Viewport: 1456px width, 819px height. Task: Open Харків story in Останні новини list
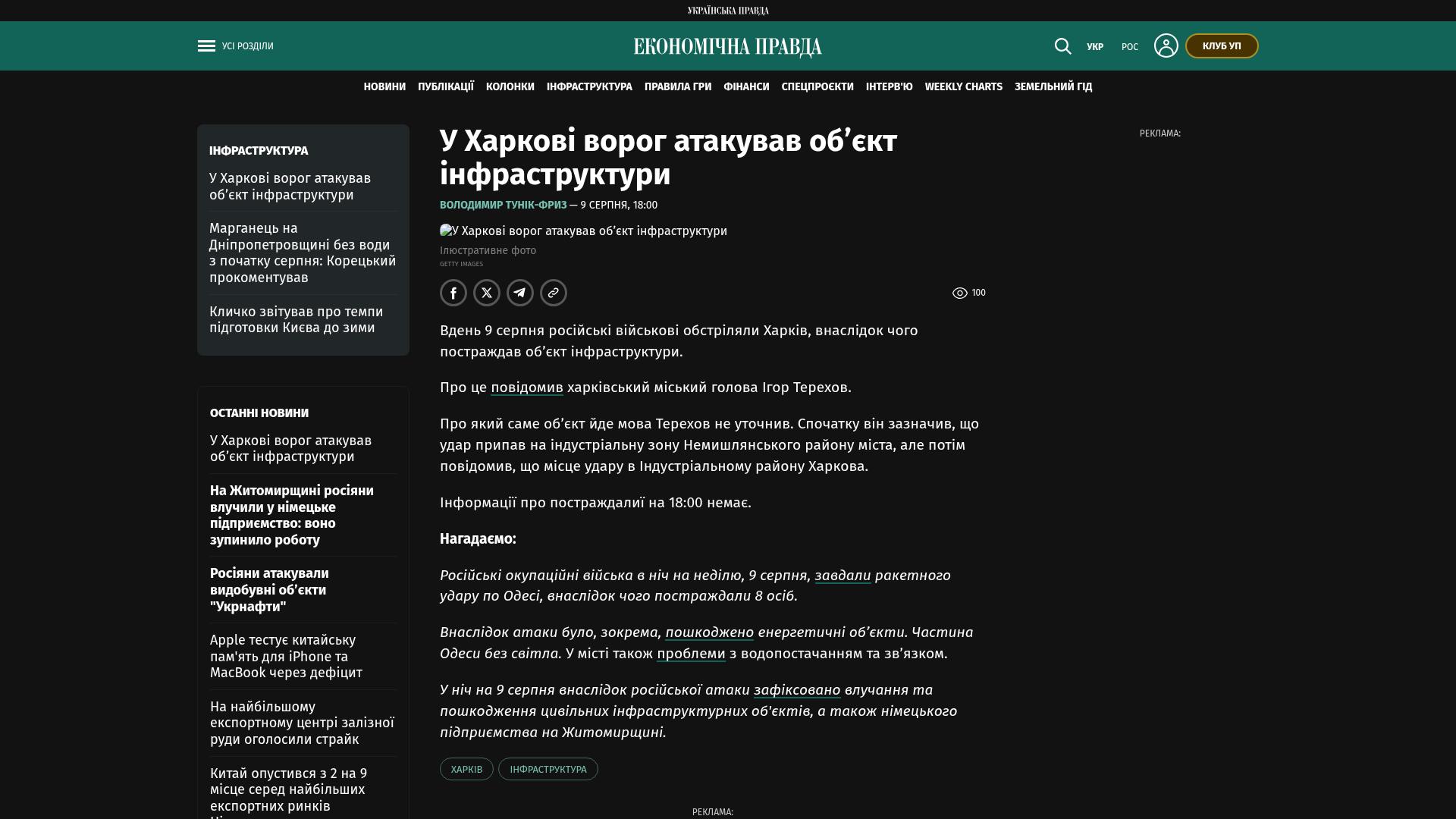290,449
